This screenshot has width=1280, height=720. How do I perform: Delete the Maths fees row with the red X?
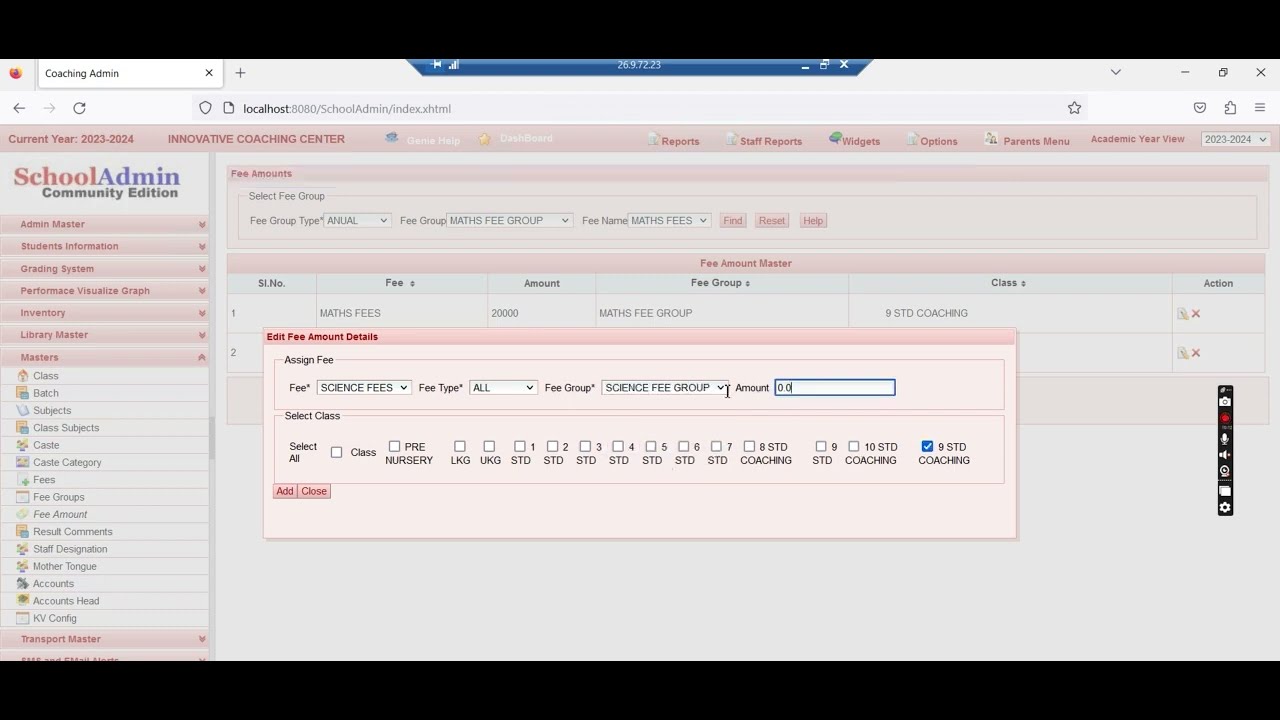click(1196, 314)
